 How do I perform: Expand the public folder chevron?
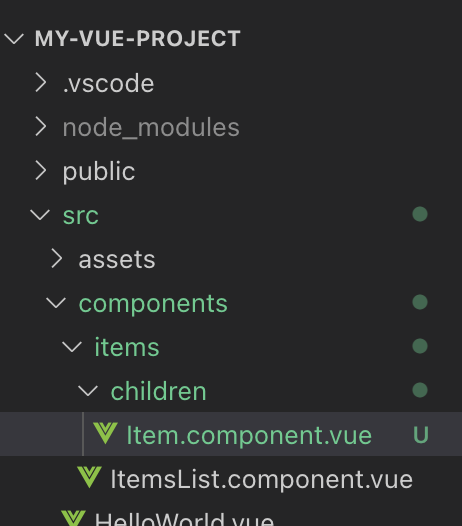41,171
